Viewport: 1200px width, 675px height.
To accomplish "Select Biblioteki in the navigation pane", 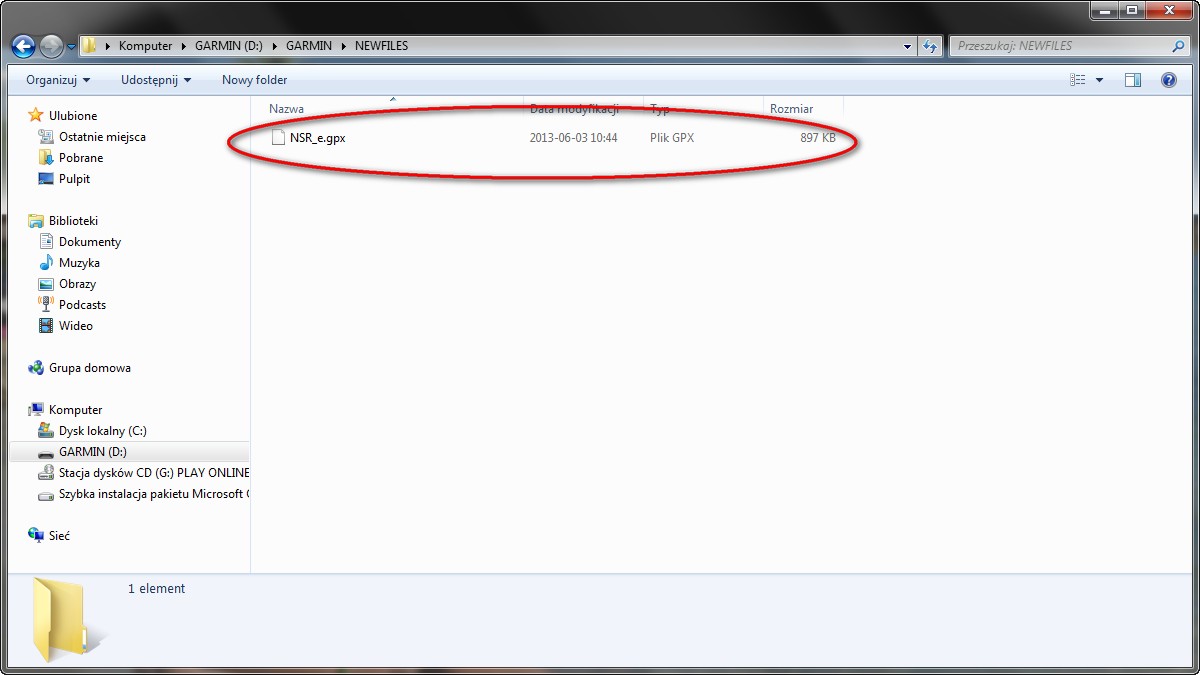I will click(73, 221).
